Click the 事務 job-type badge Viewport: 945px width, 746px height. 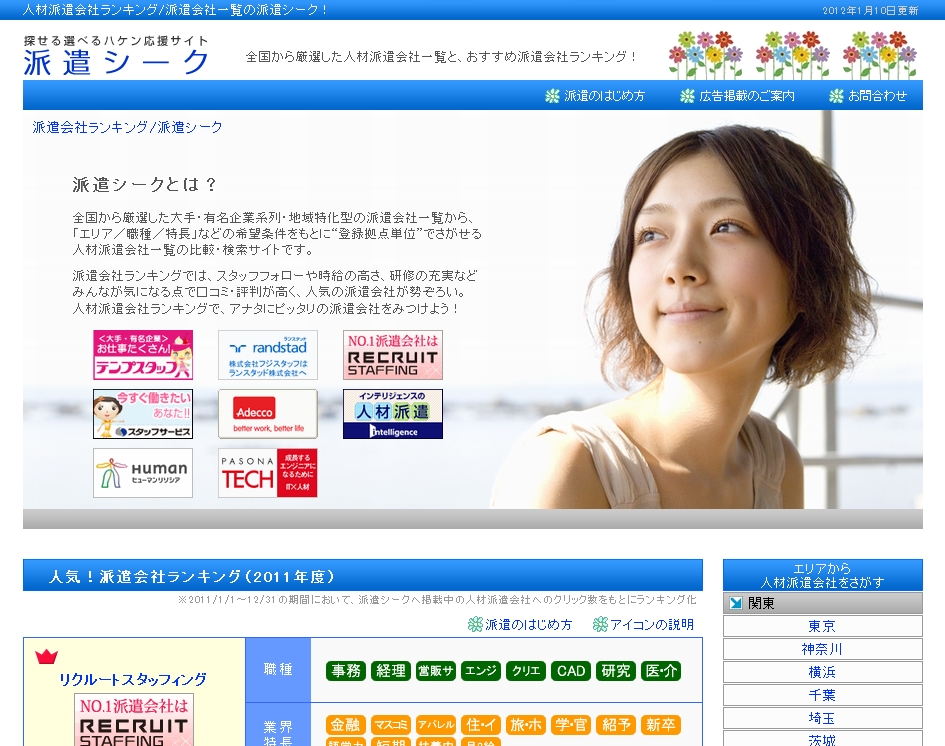click(346, 671)
